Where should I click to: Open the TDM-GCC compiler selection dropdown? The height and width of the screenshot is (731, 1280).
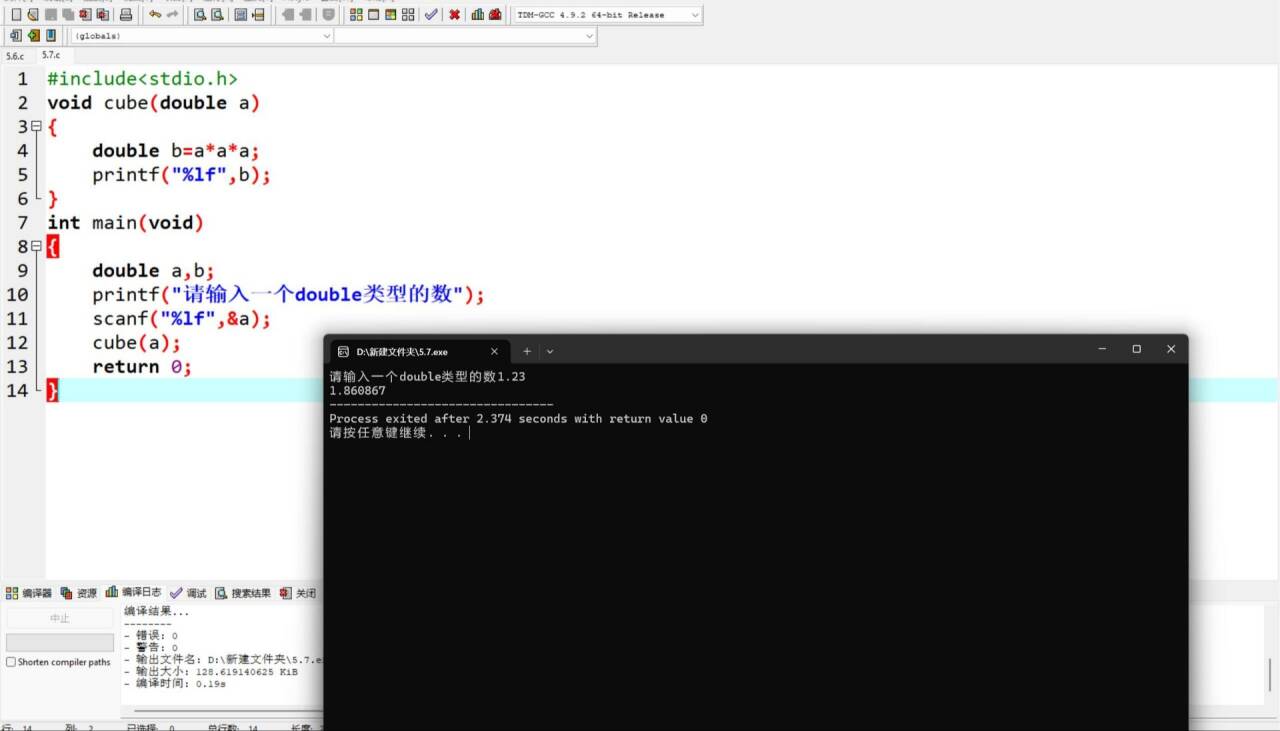pos(694,14)
